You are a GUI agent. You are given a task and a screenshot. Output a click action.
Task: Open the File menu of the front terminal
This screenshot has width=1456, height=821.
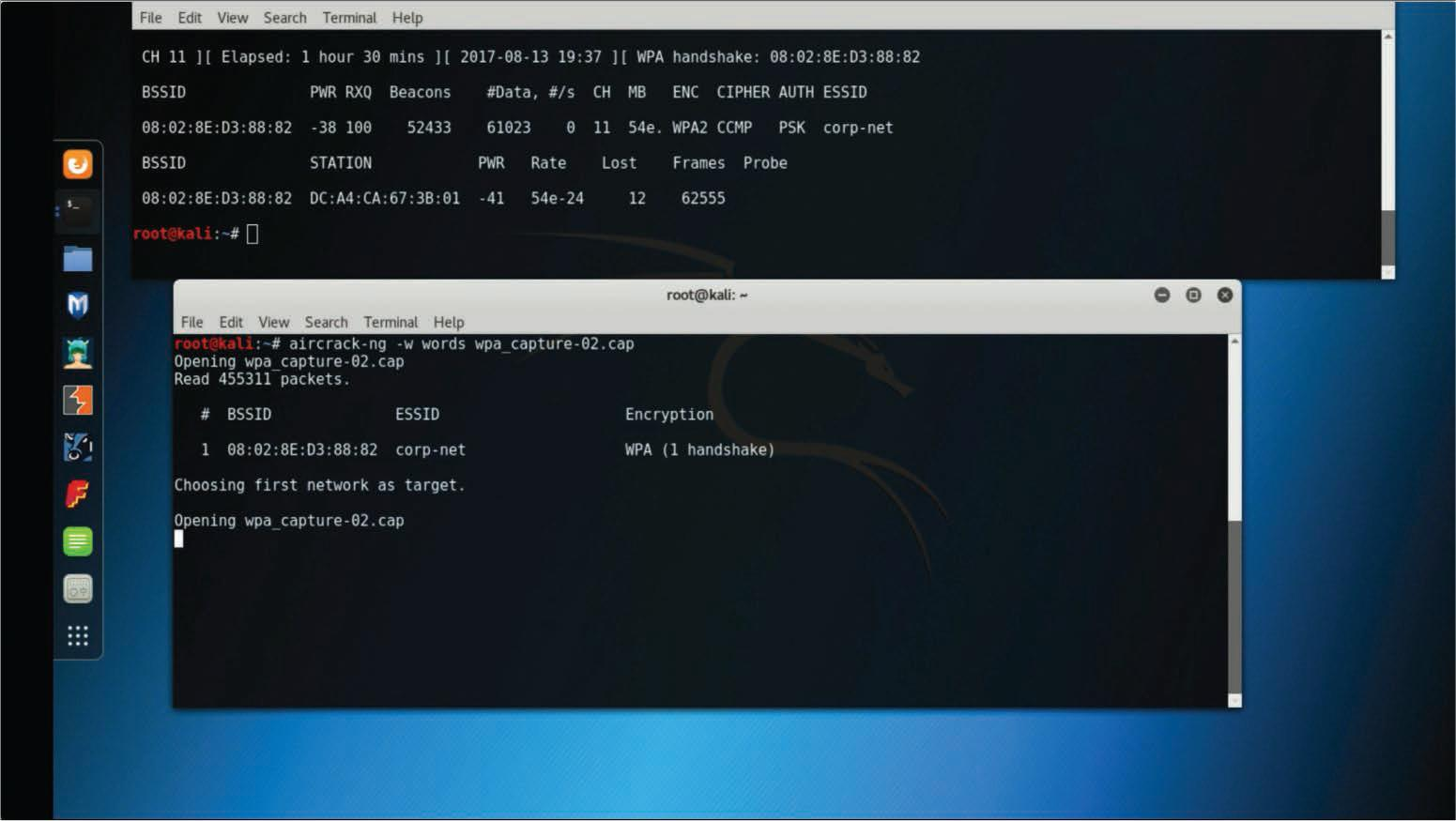point(192,322)
